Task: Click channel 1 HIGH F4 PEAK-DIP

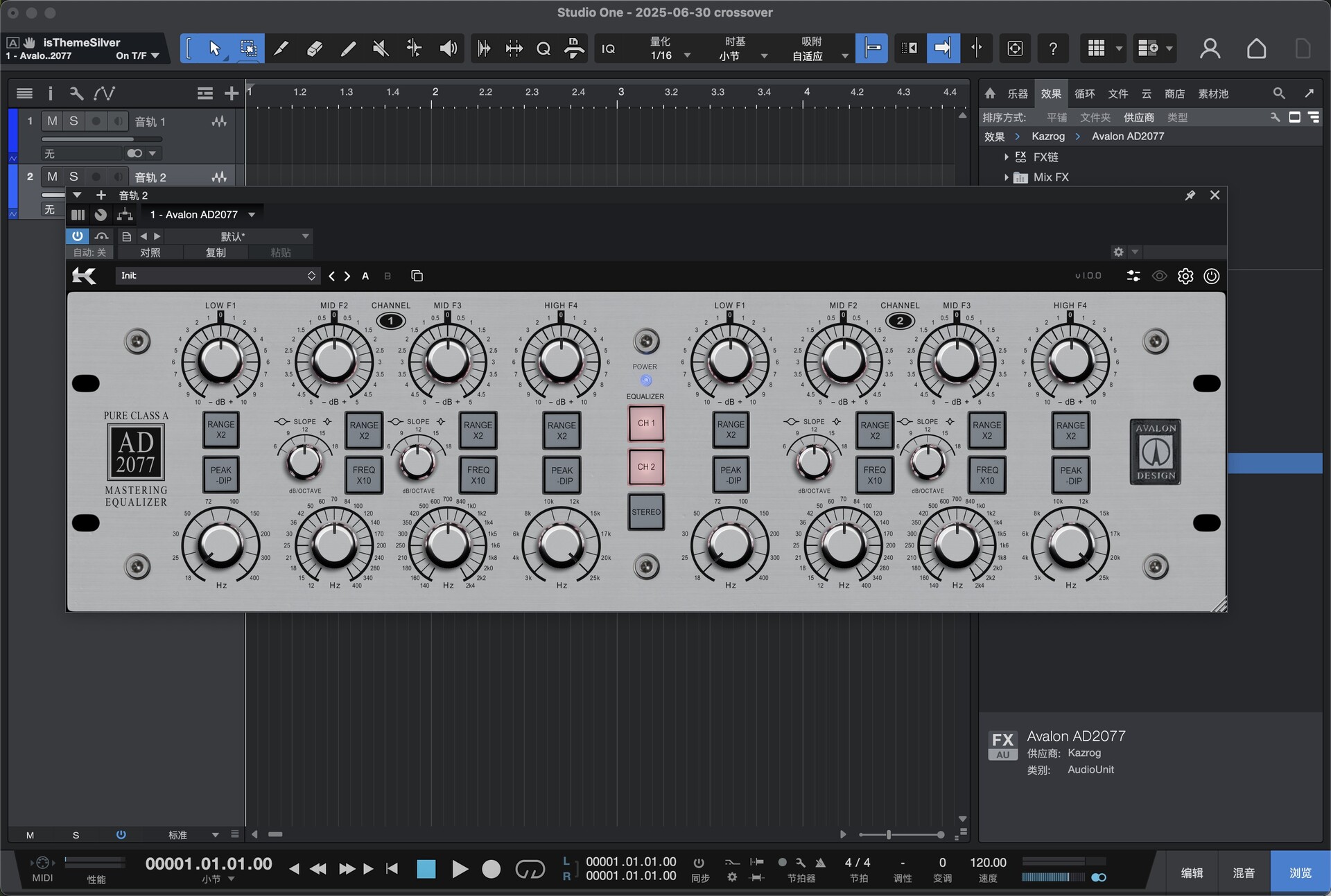Action: [562, 475]
